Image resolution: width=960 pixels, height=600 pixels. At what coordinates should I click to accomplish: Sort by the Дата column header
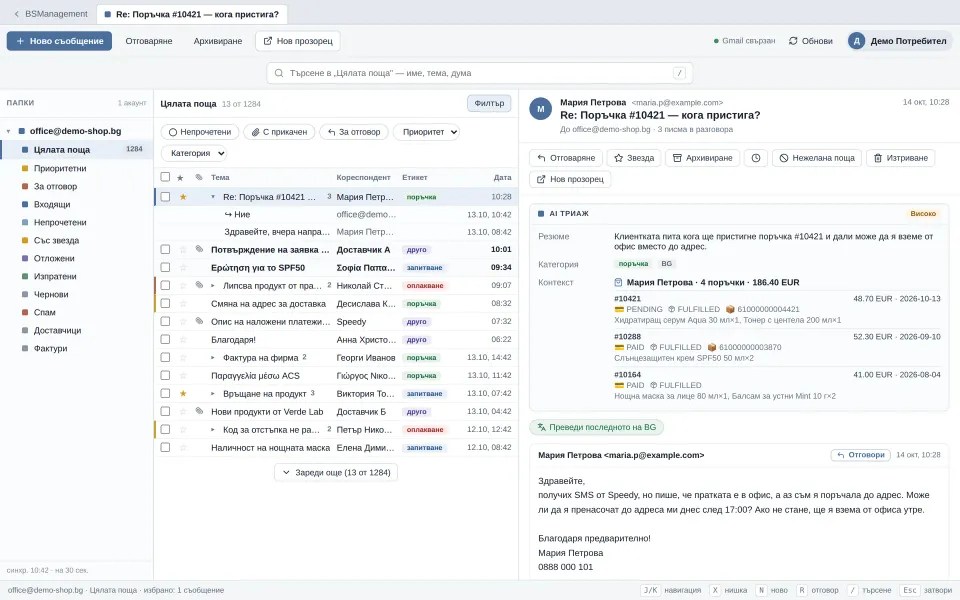click(x=502, y=178)
